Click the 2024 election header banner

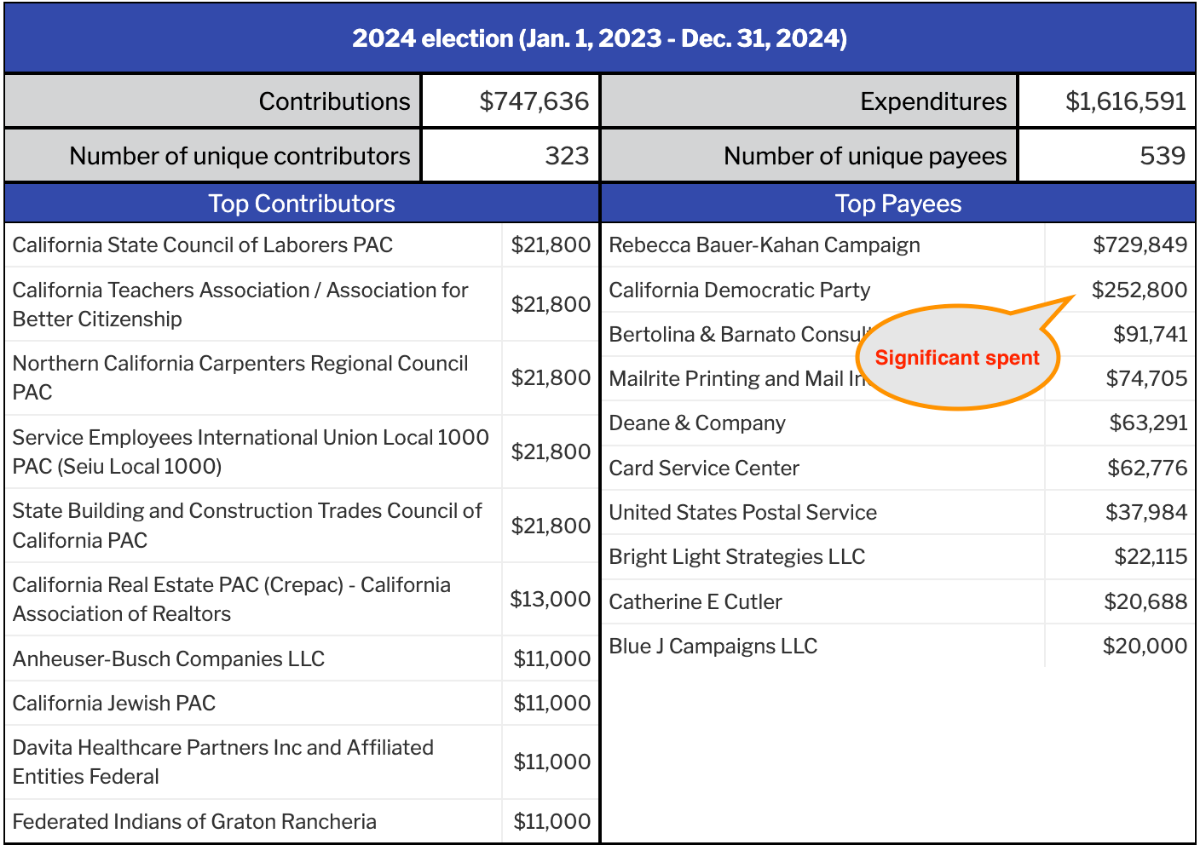pos(600,39)
